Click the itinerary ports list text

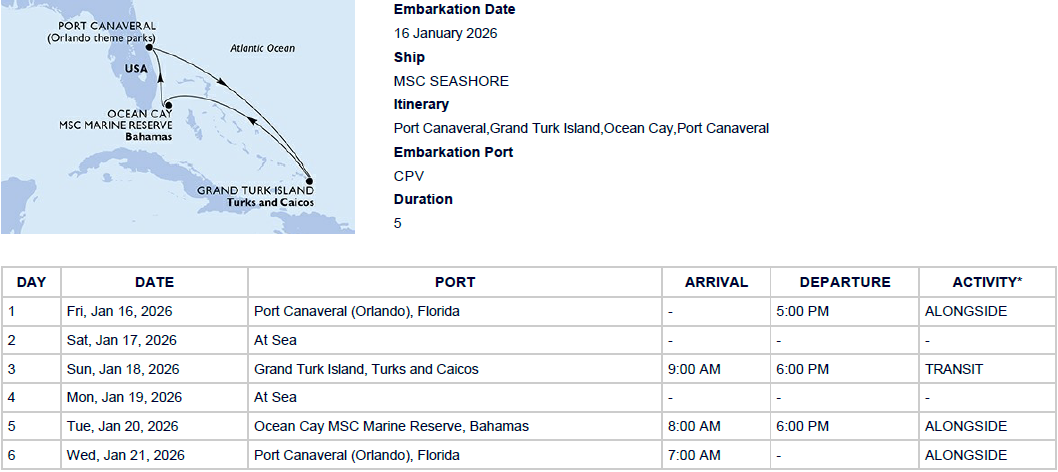pos(582,128)
